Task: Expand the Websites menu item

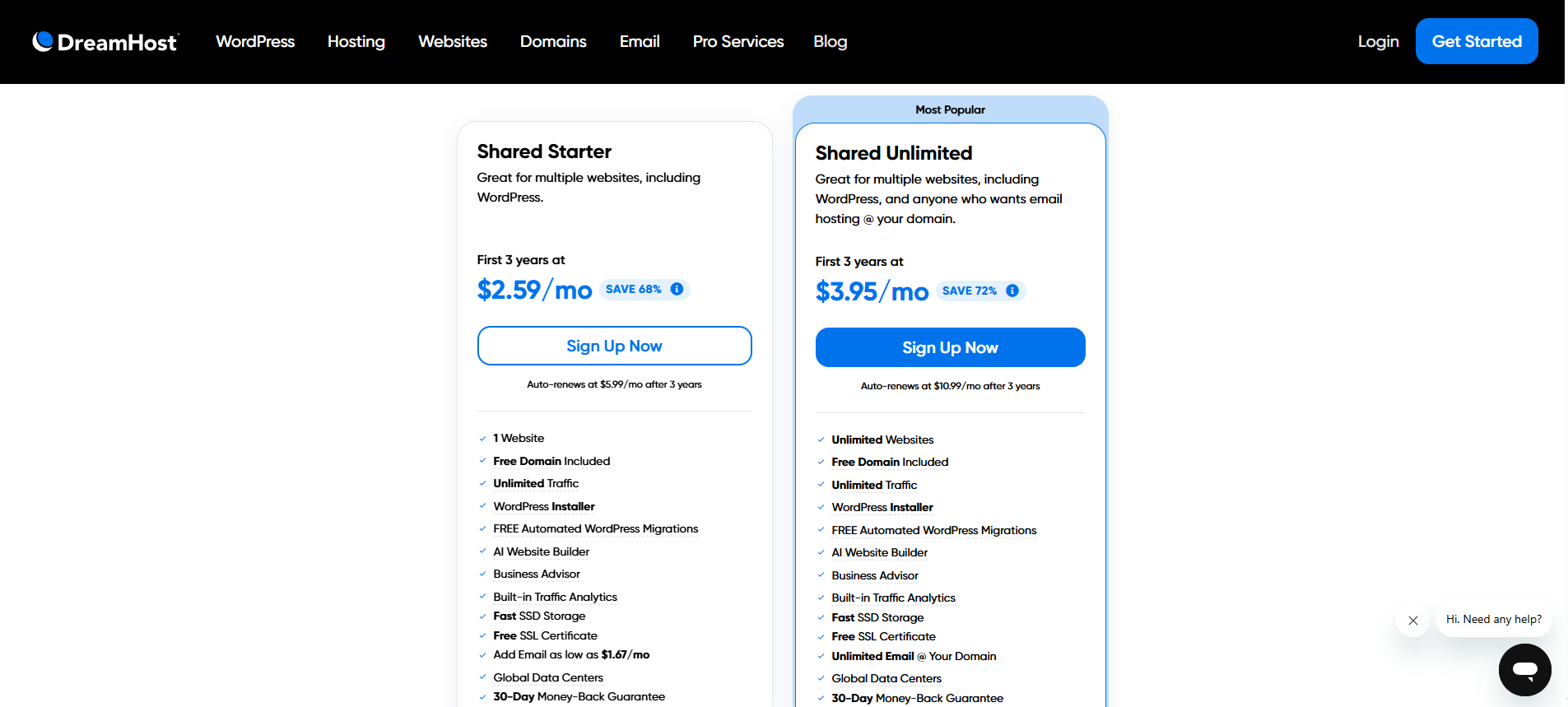Action: coord(453,42)
